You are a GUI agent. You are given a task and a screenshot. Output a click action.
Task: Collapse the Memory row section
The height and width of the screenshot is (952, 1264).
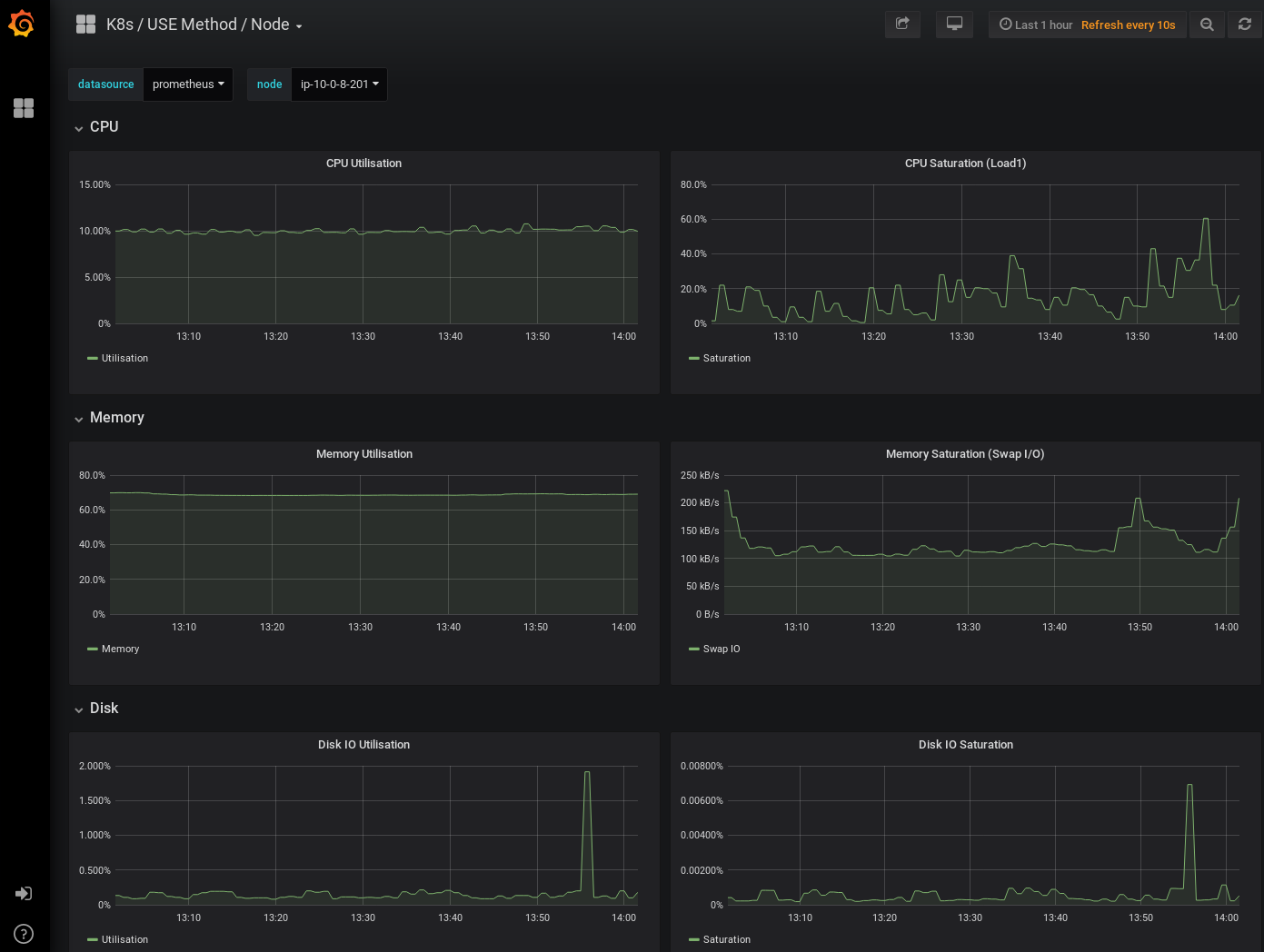(x=116, y=418)
